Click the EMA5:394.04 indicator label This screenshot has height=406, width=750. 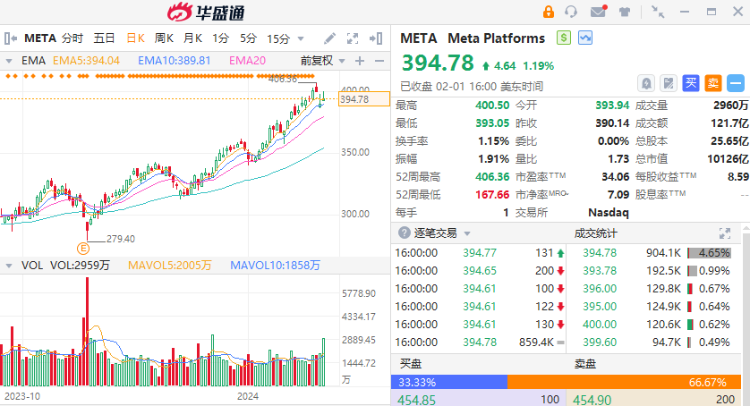pyautogui.click(x=86, y=61)
